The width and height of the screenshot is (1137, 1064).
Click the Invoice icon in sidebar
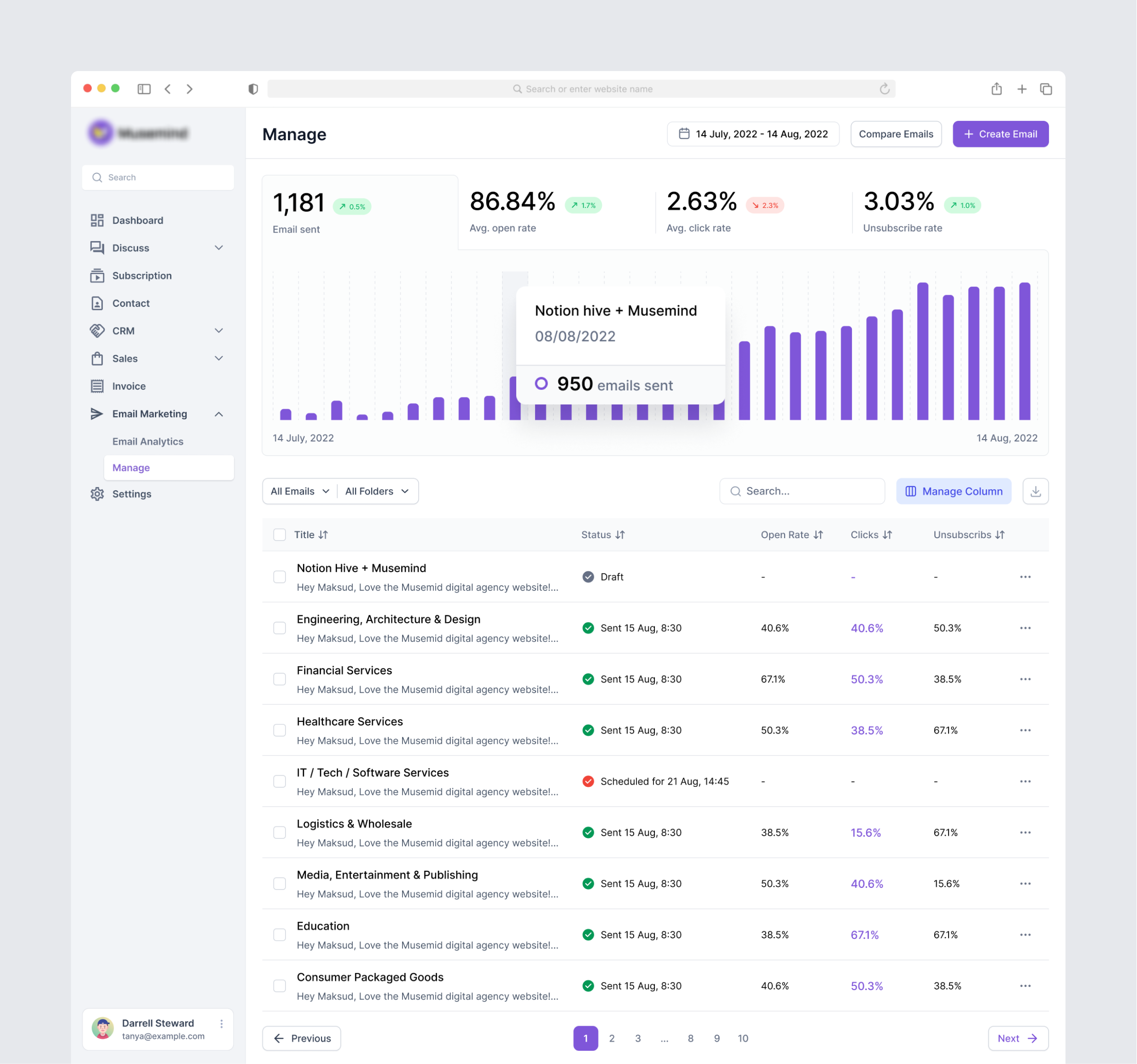pyautogui.click(x=97, y=386)
